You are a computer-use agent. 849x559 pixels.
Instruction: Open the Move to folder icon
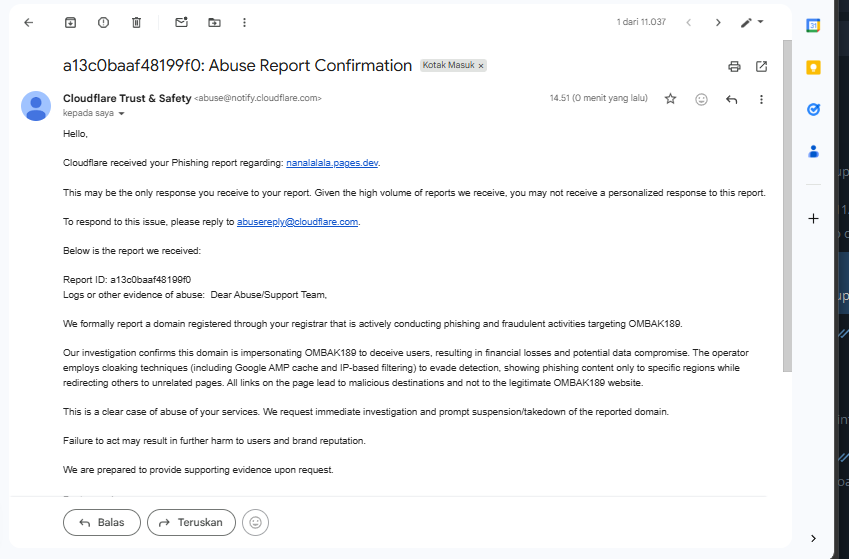click(214, 22)
